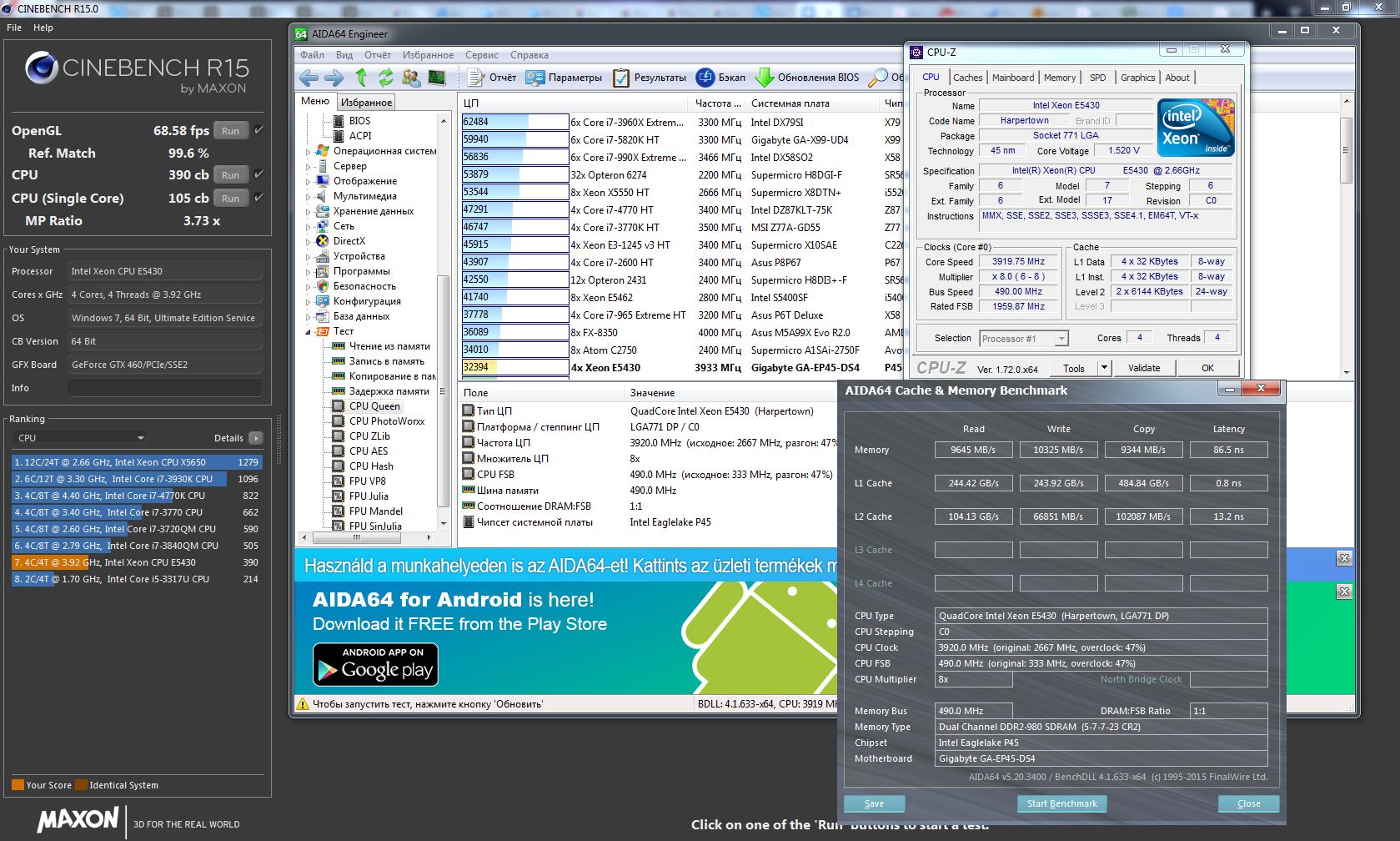
Task: Click the CPU Queen benchmark icon
Action: coord(339,406)
